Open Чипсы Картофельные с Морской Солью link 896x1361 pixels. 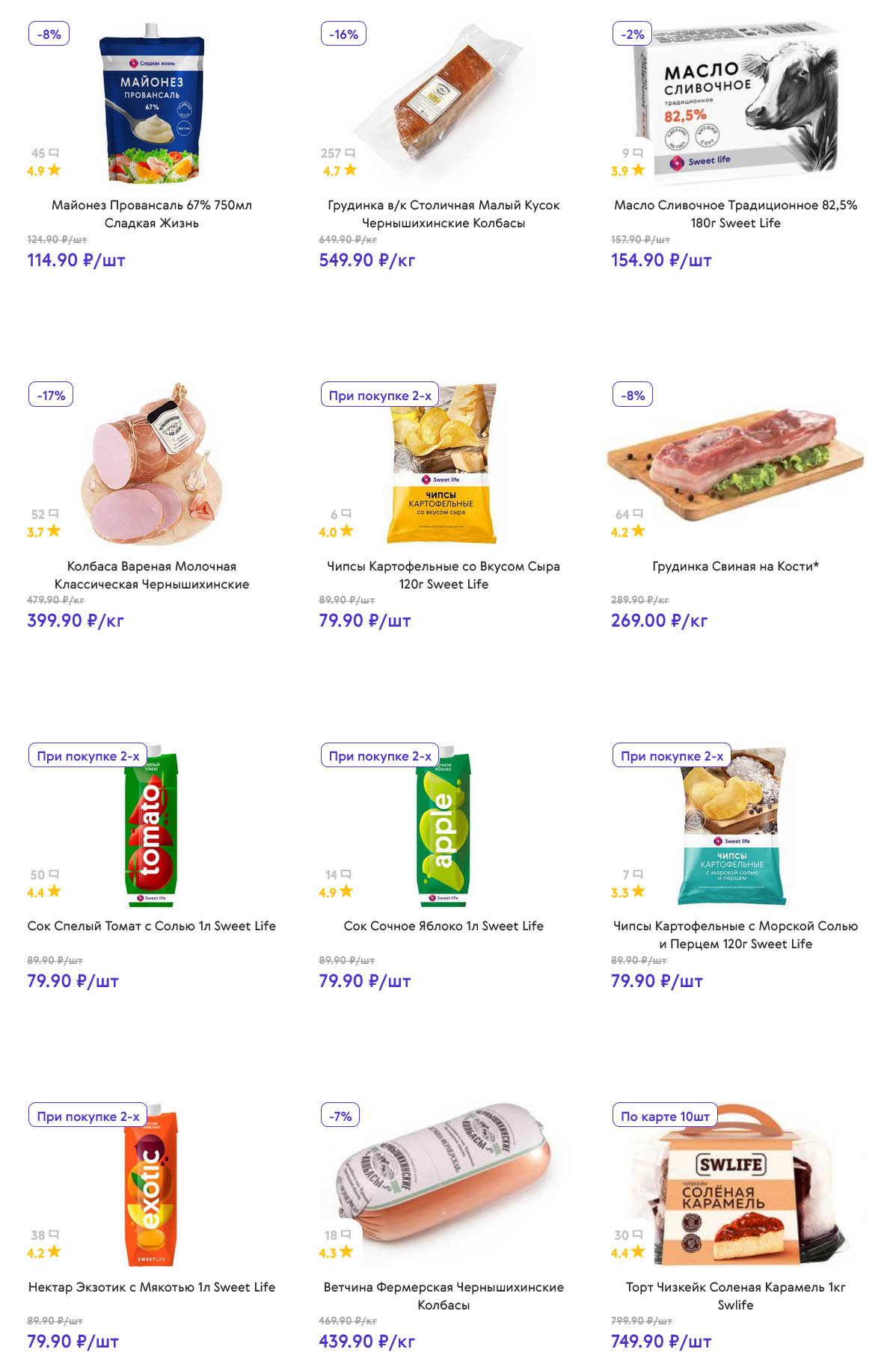point(735,935)
